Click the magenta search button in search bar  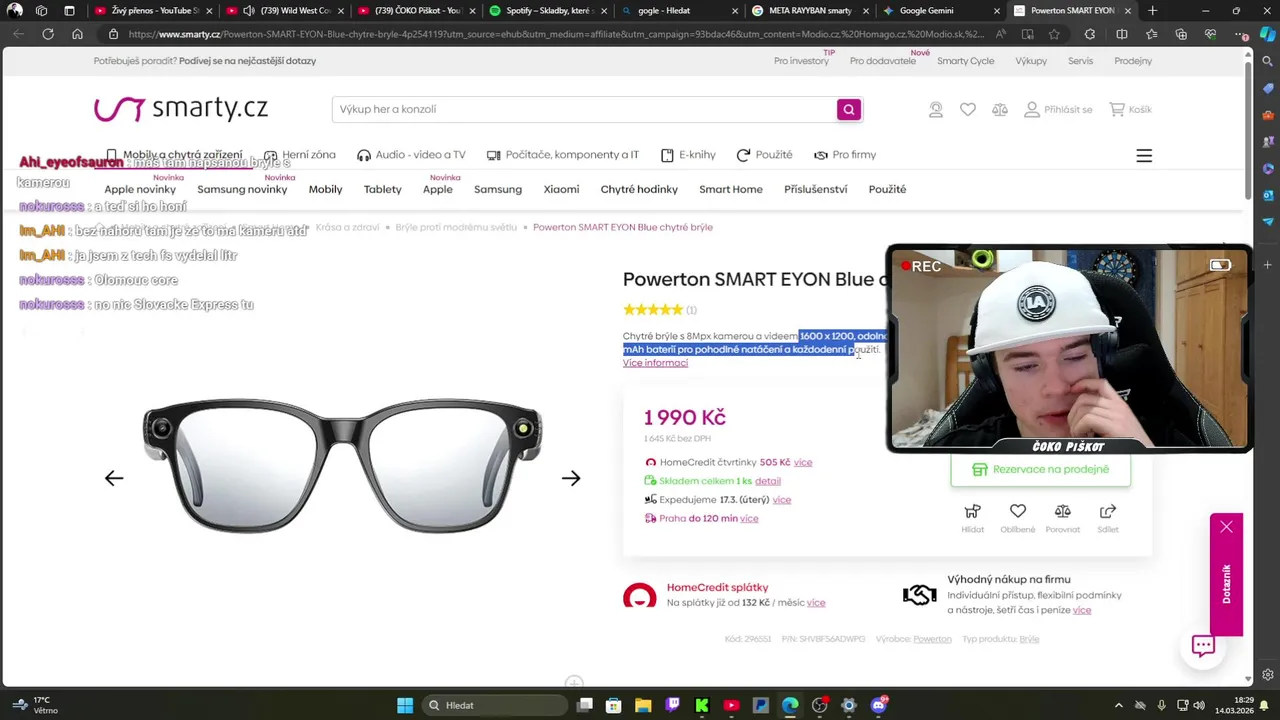pyautogui.click(x=849, y=109)
